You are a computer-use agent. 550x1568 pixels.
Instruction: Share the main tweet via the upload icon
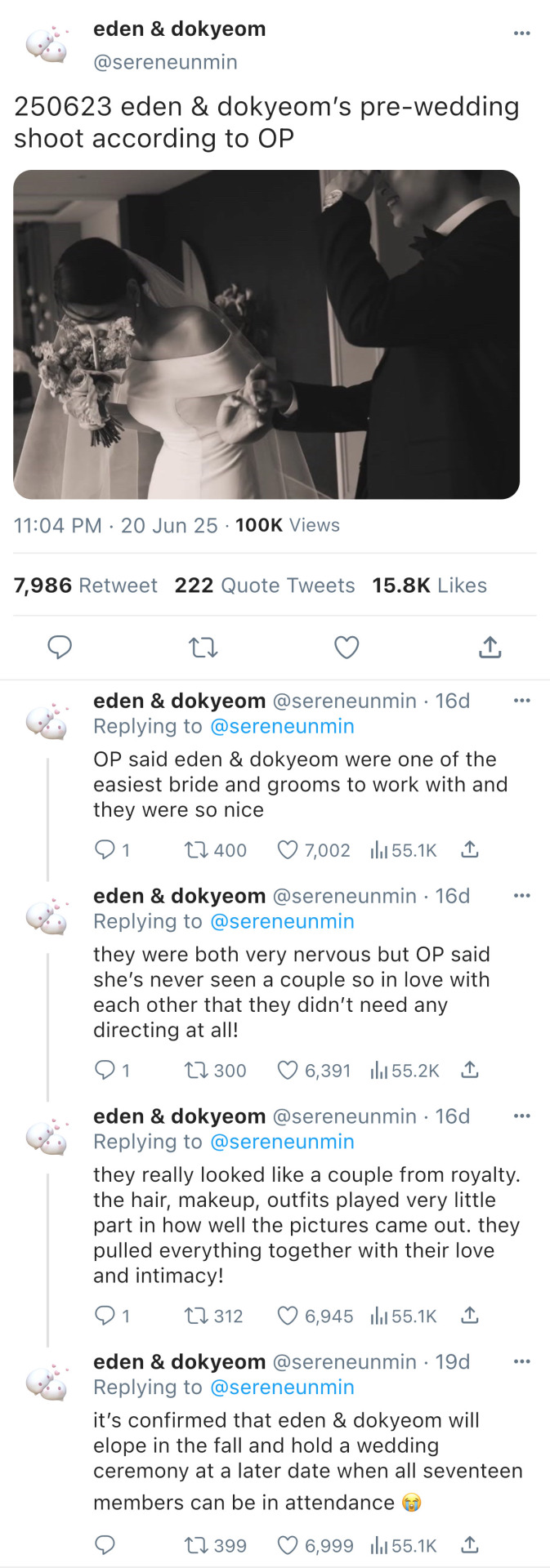[490, 648]
